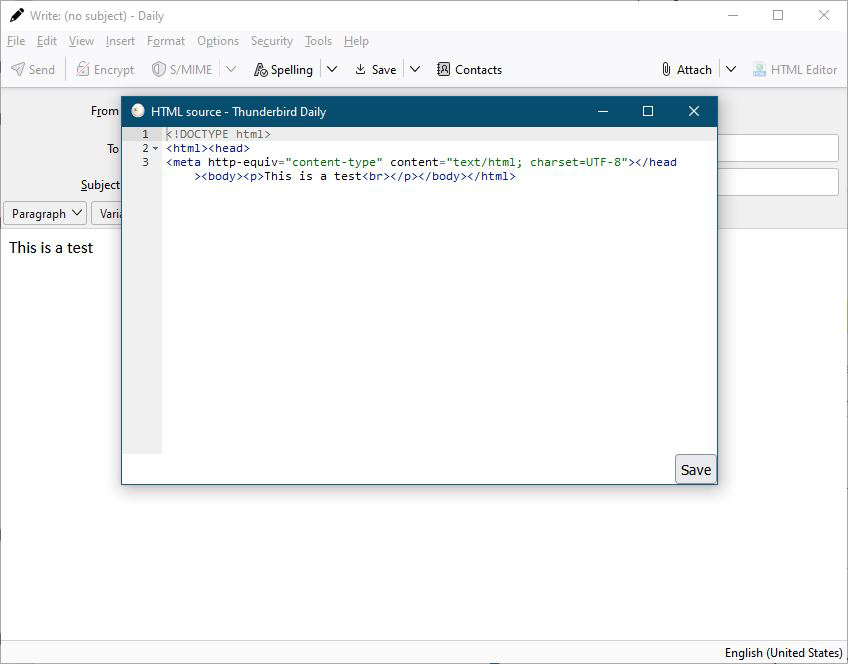Click the S/MIME toolbar button

182,70
